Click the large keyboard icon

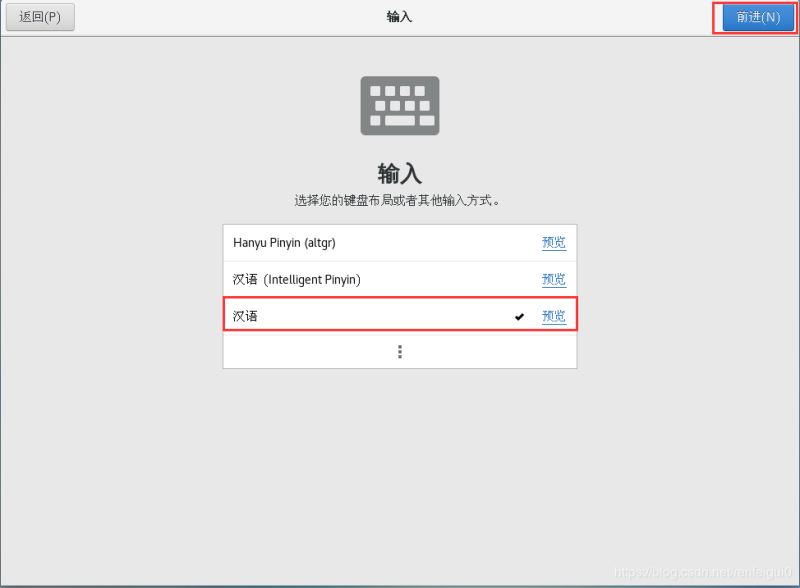coord(399,106)
